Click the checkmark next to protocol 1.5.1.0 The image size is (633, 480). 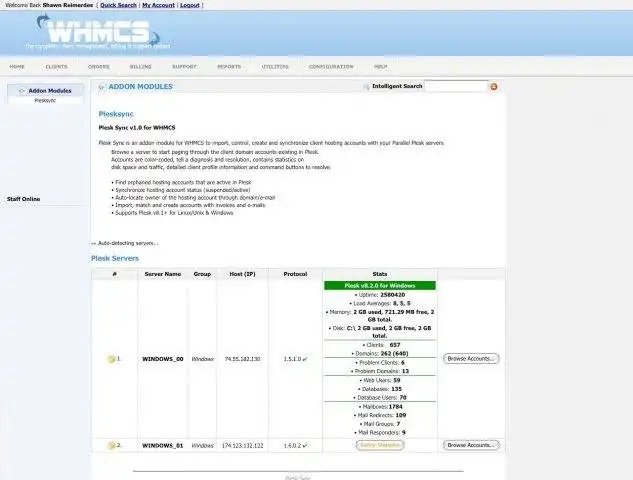pos(305,359)
